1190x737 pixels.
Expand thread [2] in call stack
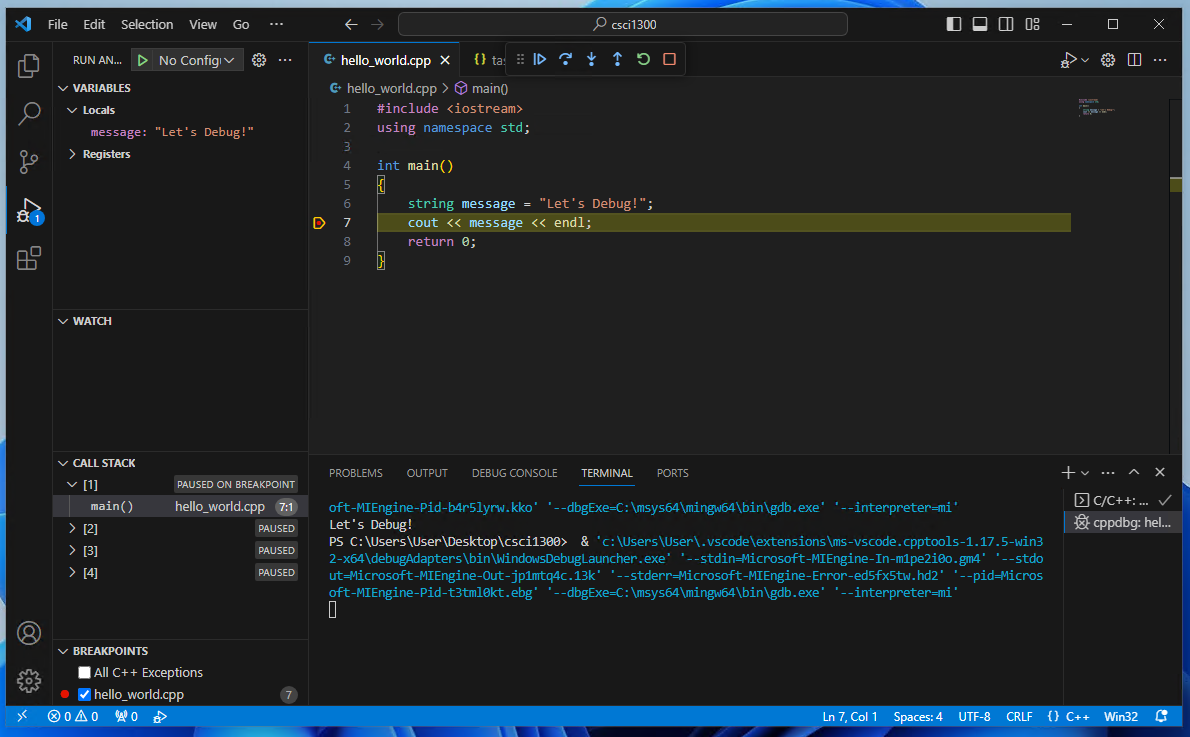pyautogui.click(x=72, y=528)
